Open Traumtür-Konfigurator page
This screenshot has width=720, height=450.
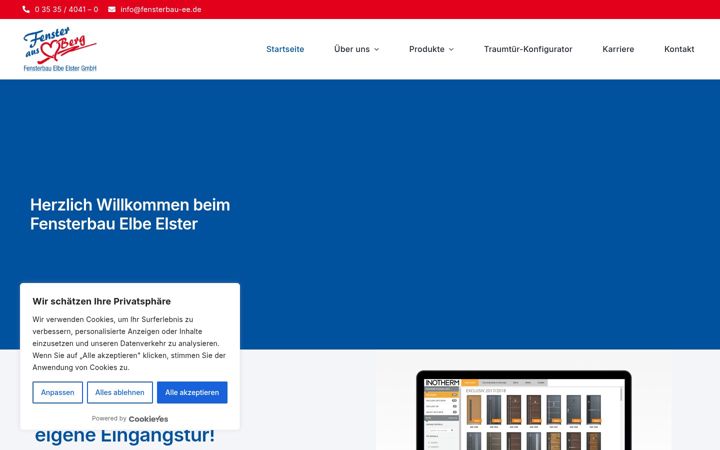tap(528, 49)
